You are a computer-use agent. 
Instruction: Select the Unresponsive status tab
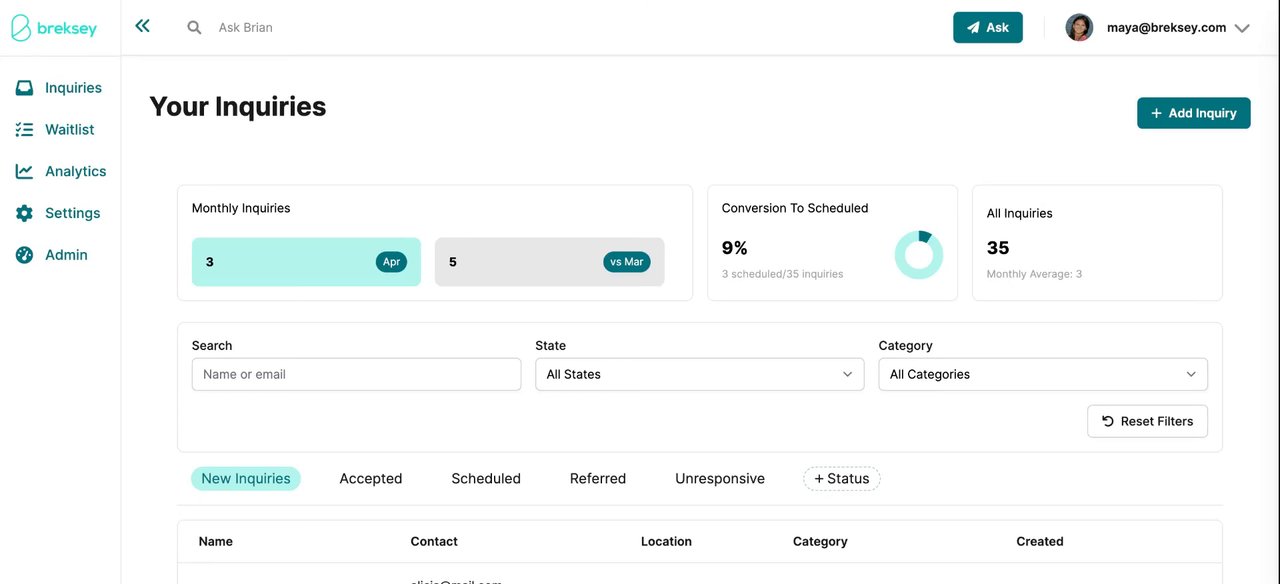tap(719, 479)
